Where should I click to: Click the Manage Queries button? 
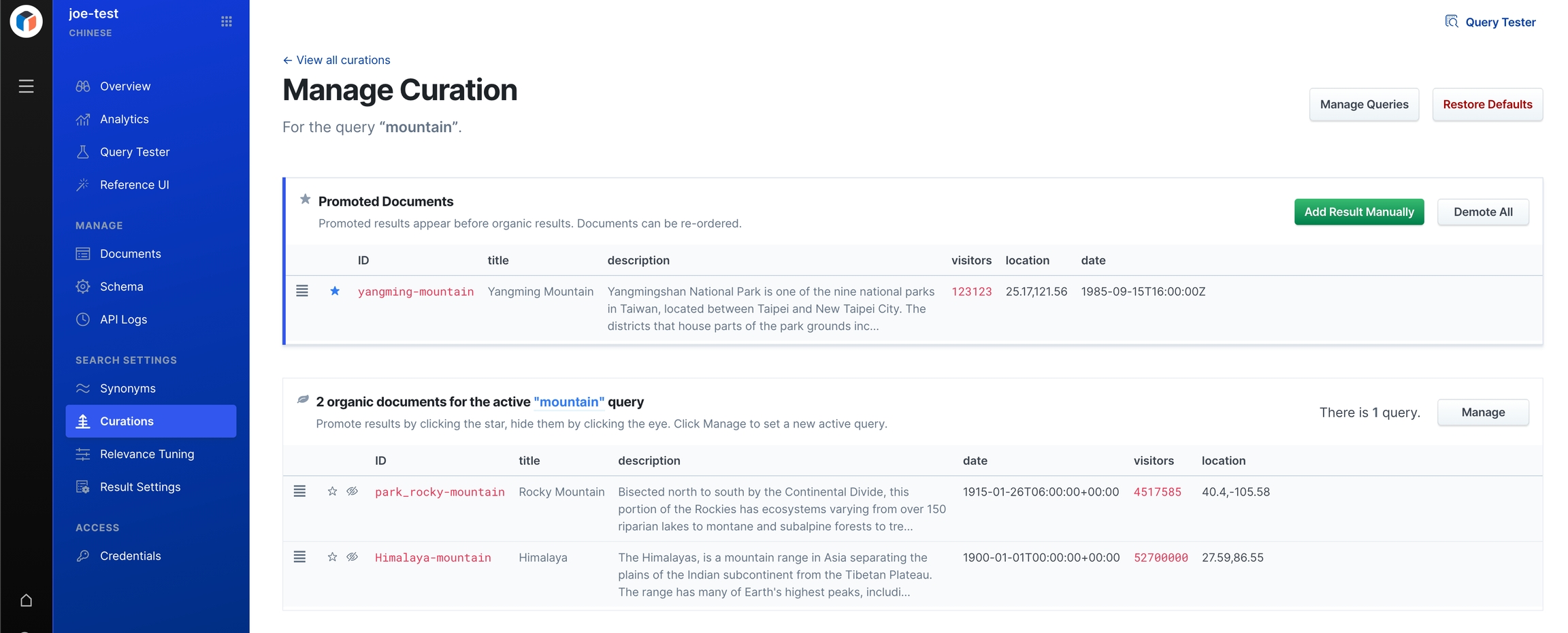[1364, 105]
